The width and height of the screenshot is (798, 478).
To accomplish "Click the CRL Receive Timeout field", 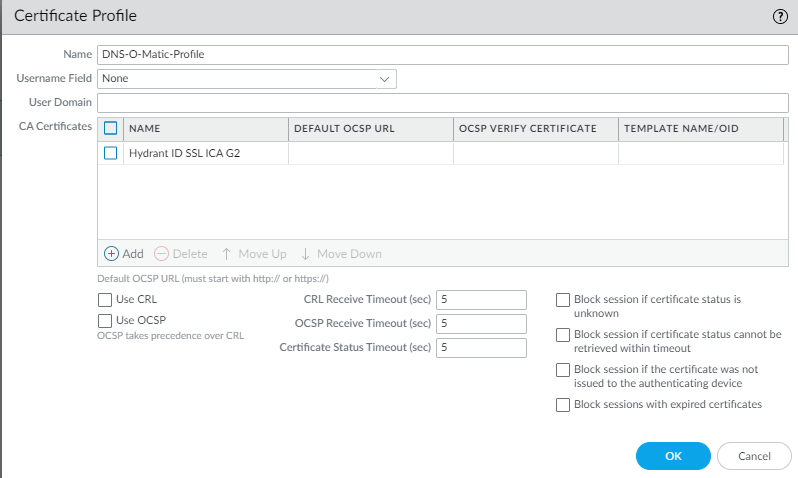I will click(481, 300).
